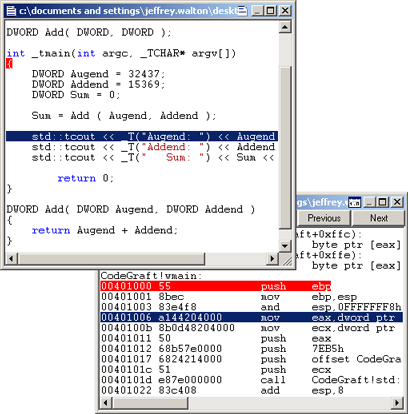Click disassembly horizontal scroll right arrow
Image resolution: width=408 pixels, height=414 pixels.
pos(397,403)
